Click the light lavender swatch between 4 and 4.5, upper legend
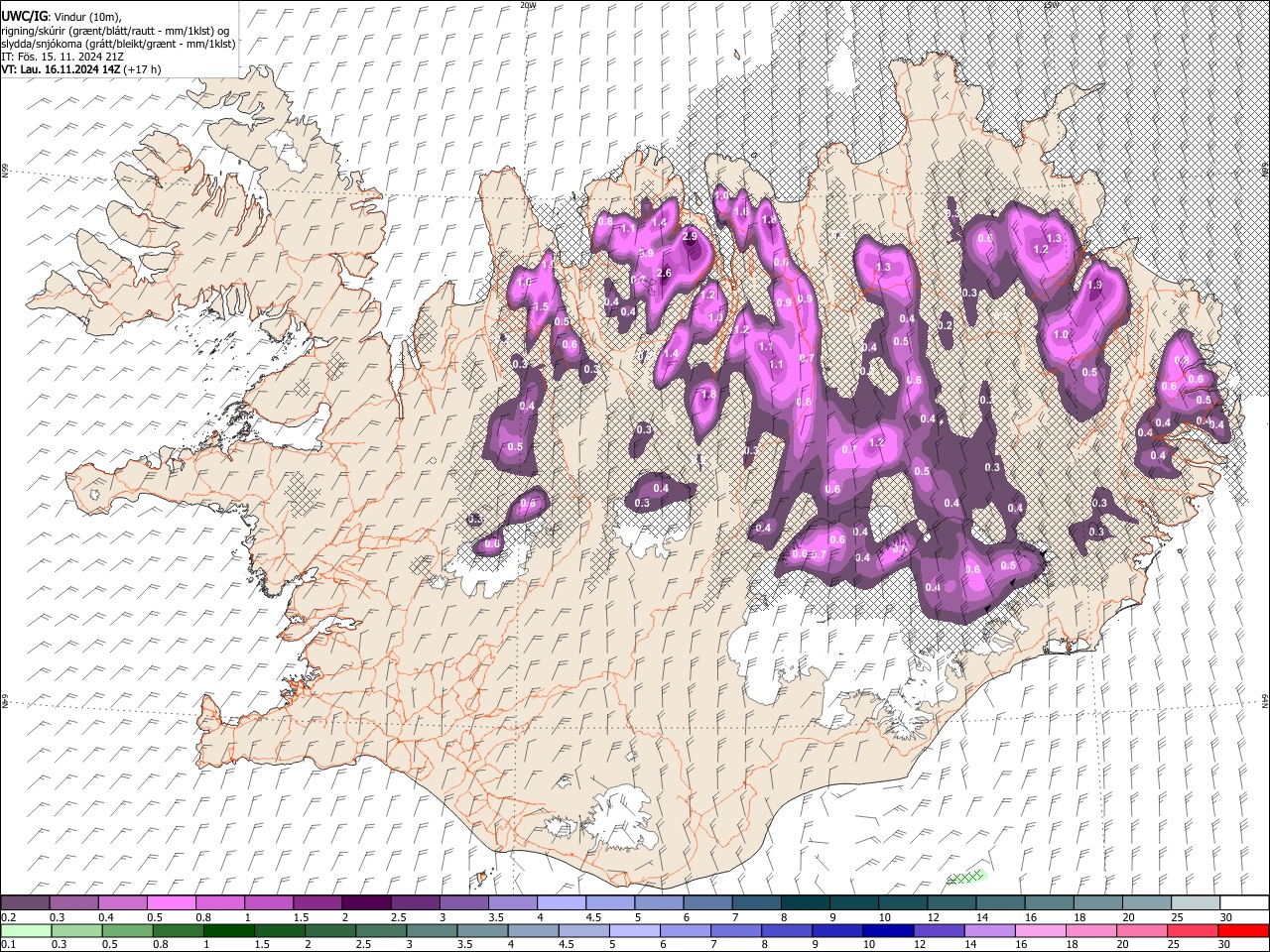 pyautogui.click(x=561, y=902)
